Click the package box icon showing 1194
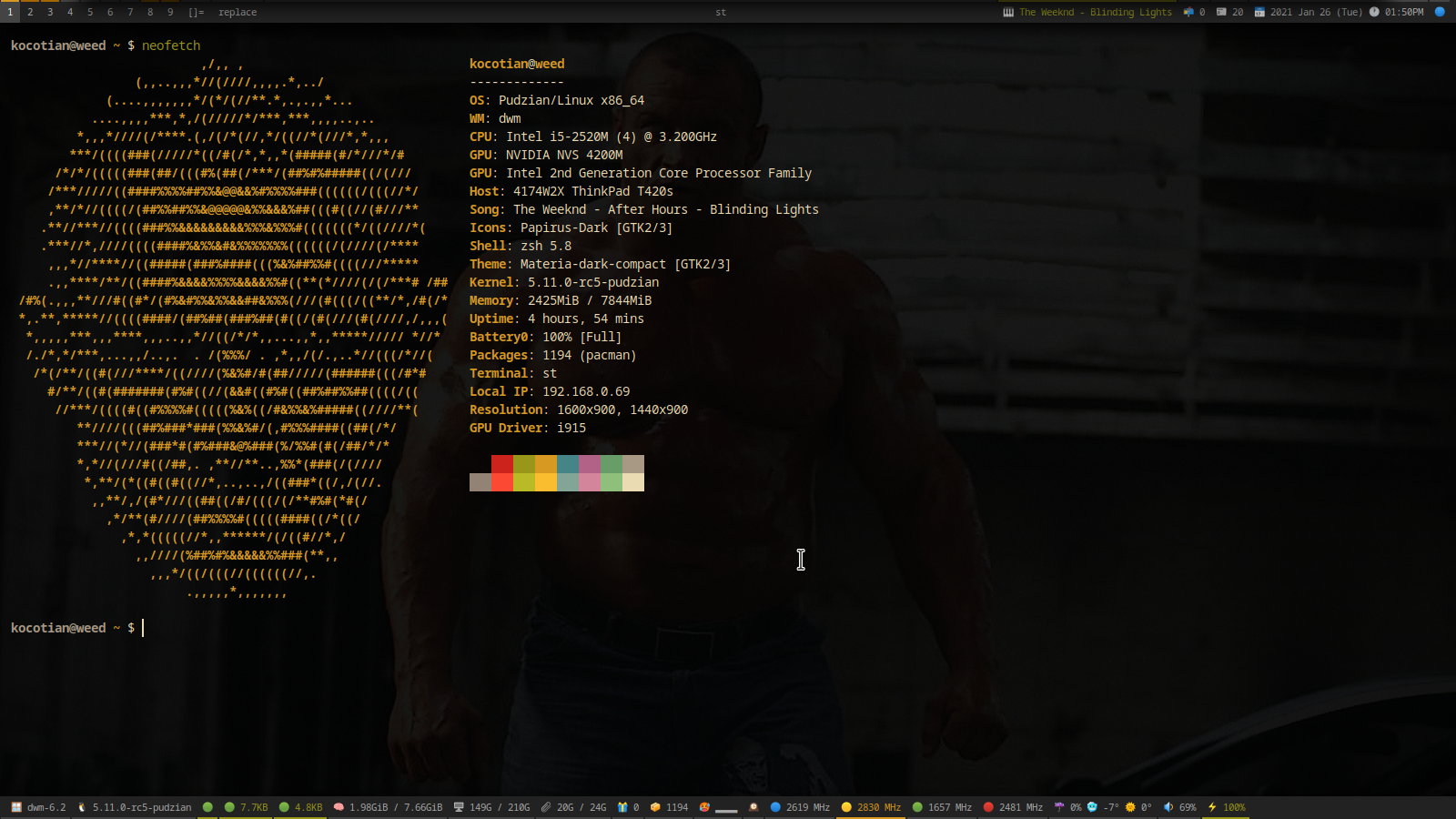Image resolution: width=1456 pixels, height=819 pixels. click(x=655, y=807)
